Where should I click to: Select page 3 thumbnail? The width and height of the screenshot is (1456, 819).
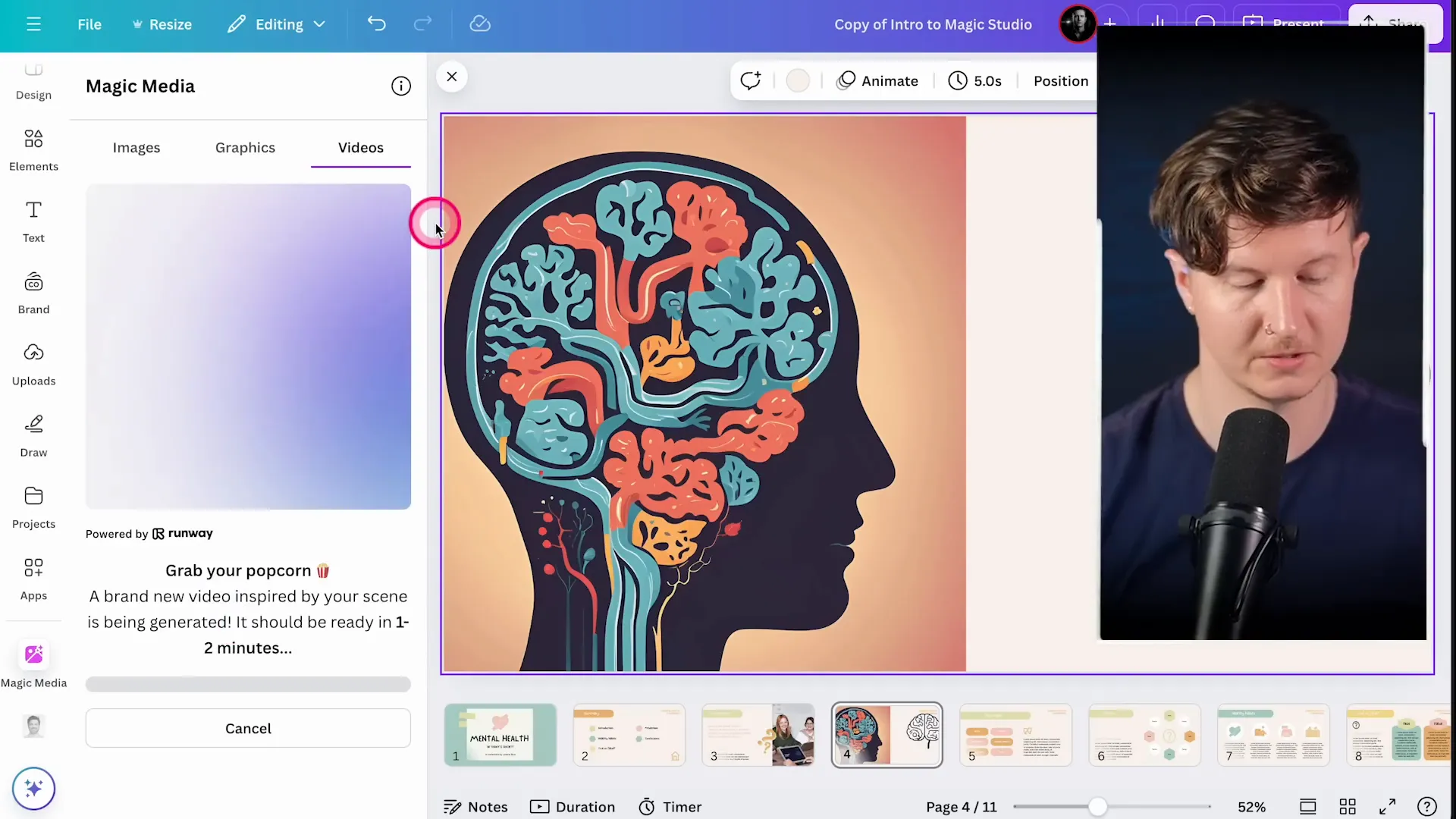tap(758, 734)
